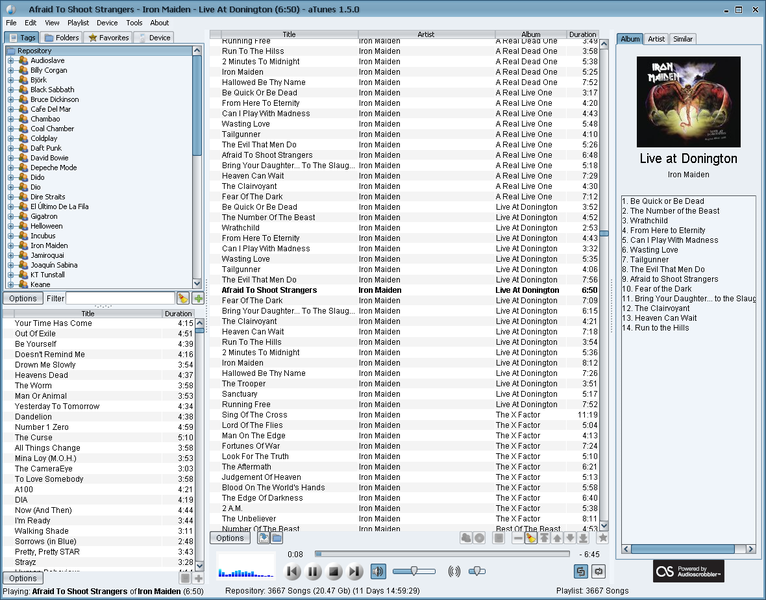
Task: Clear the filter with the broom icon
Action: coord(183,298)
